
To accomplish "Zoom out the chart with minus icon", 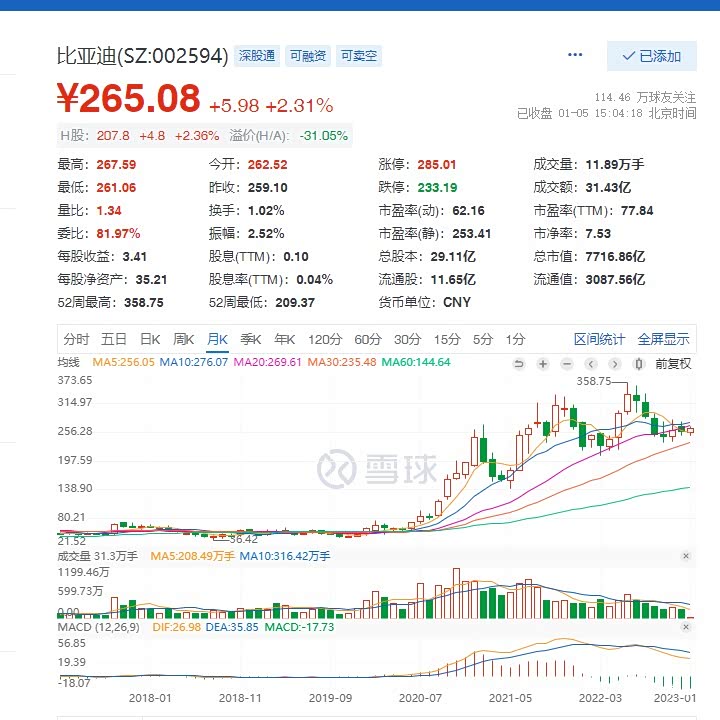I will tap(567, 364).
